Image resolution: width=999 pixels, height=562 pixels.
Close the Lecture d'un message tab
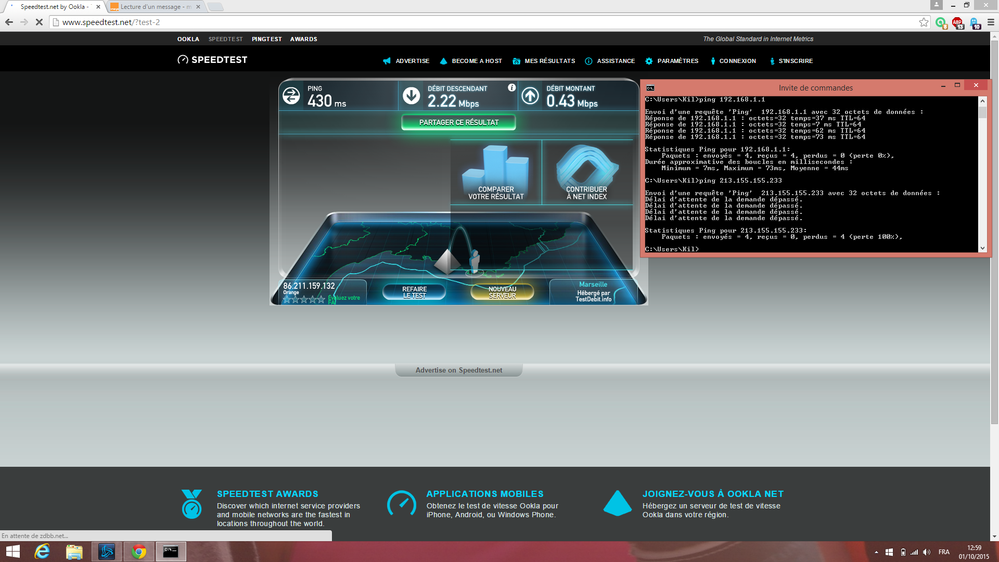[x=198, y=6]
